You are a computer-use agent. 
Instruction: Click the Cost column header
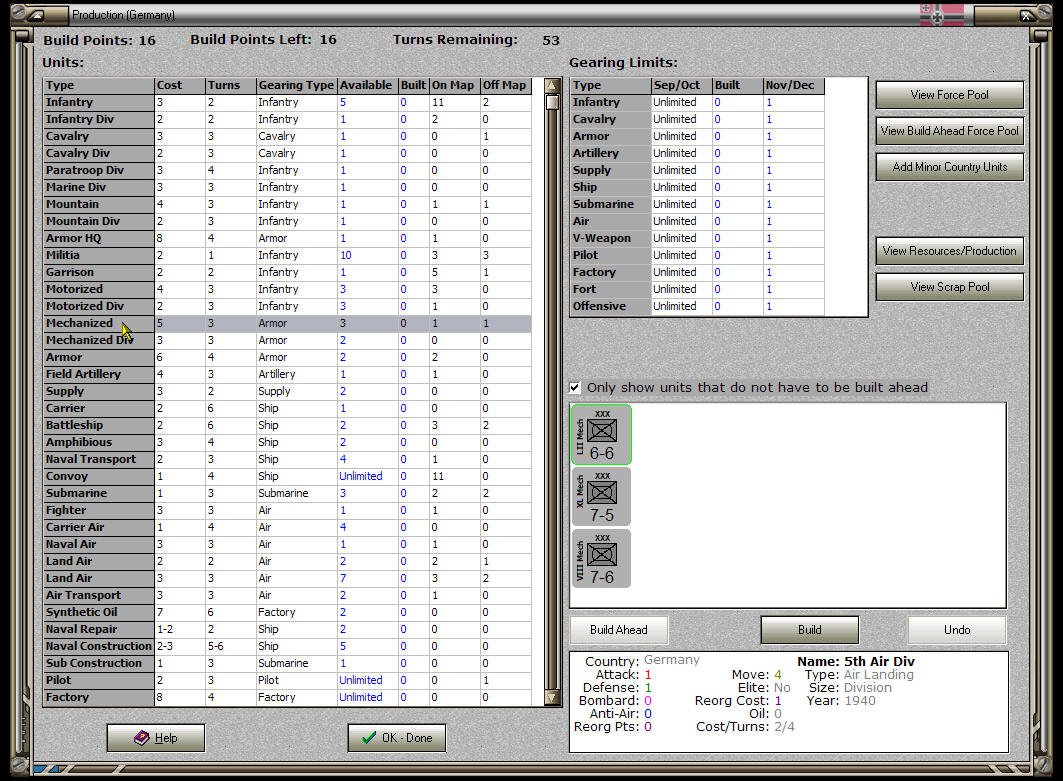[x=180, y=85]
